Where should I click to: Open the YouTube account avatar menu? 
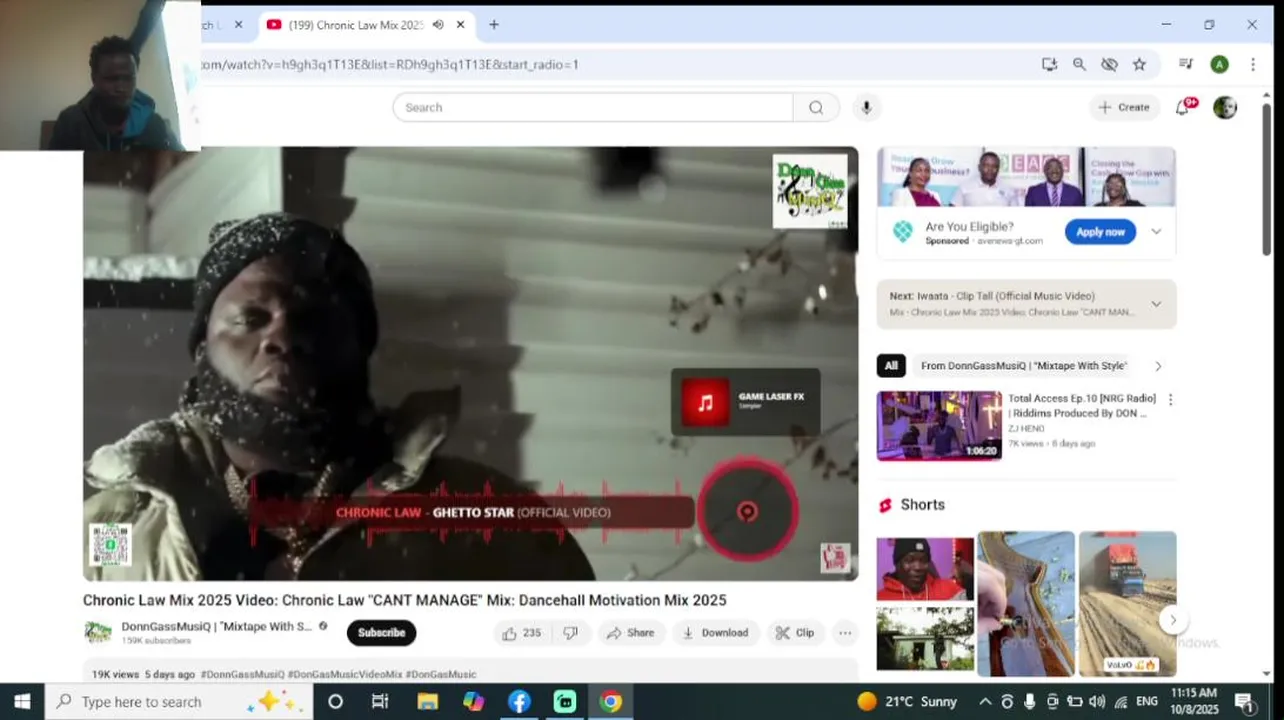(x=1225, y=107)
